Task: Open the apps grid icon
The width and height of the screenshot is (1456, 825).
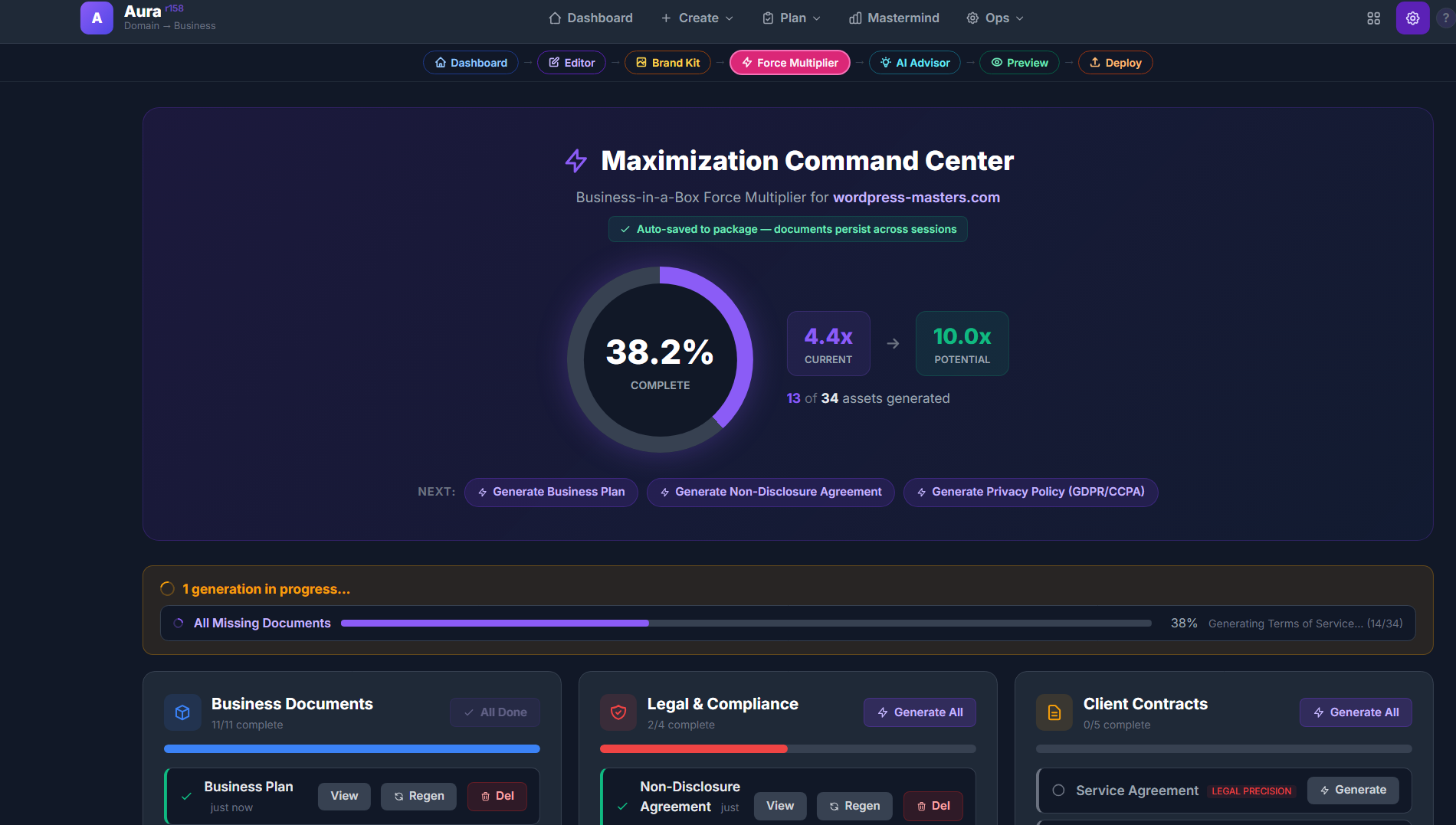Action: (x=1373, y=18)
